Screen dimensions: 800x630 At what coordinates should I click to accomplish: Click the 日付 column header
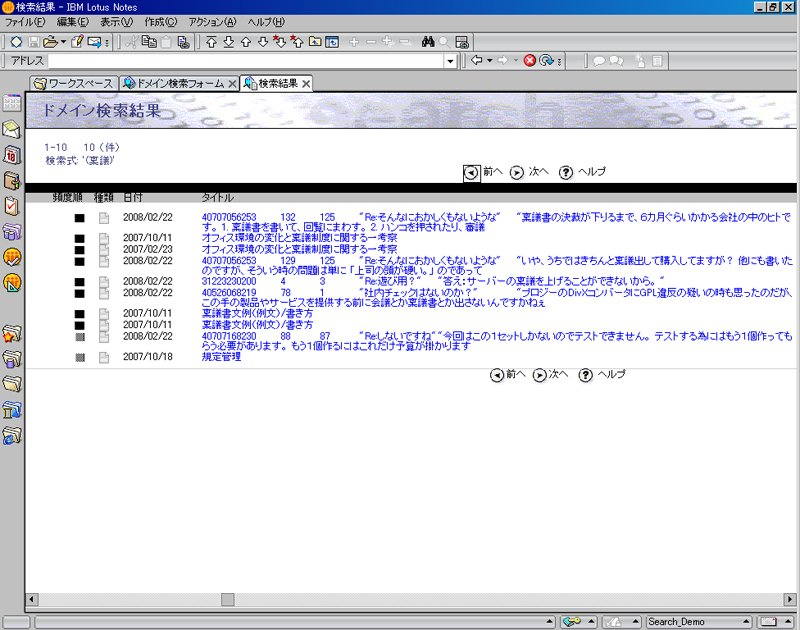tap(133, 197)
